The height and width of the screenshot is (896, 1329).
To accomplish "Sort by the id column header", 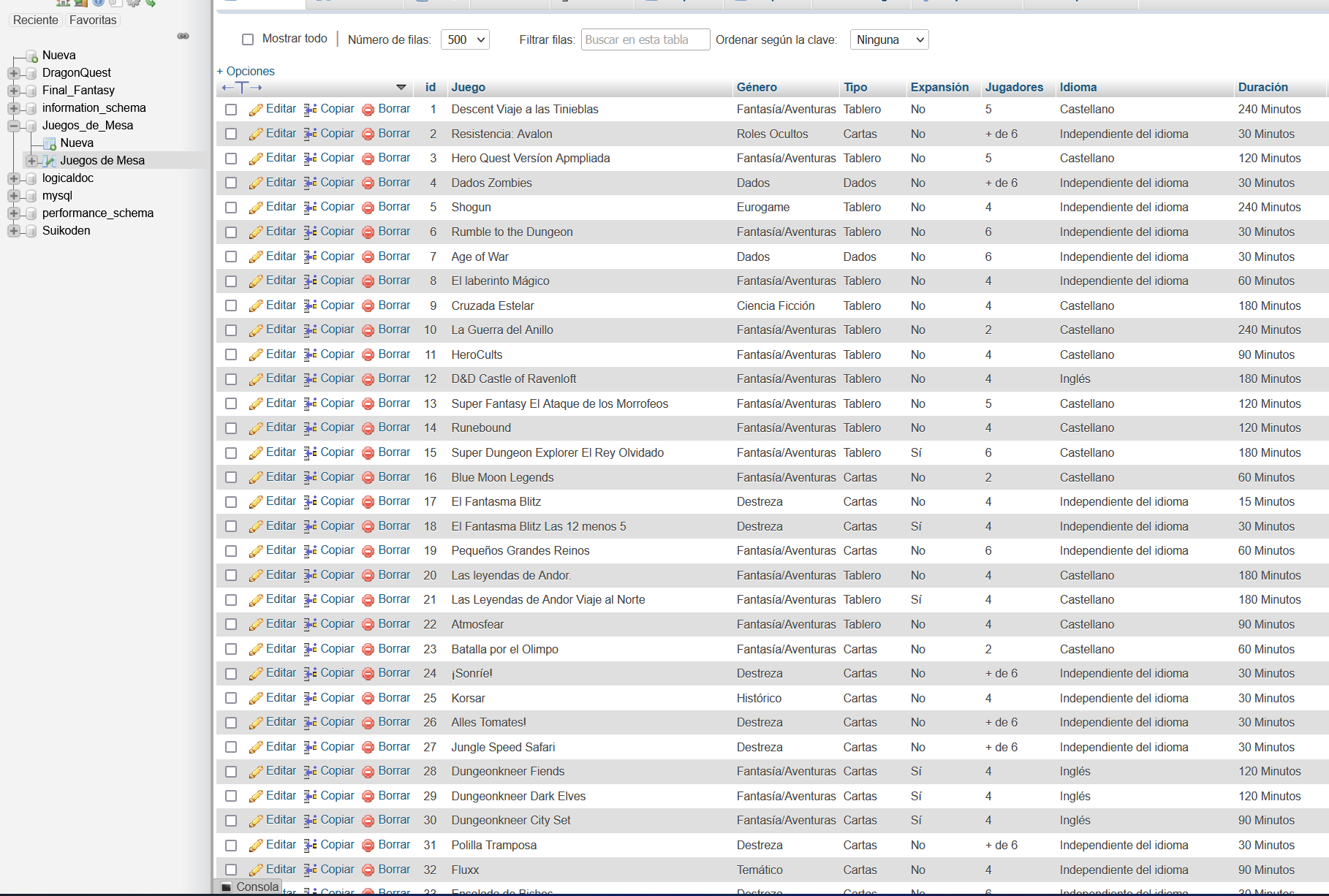I will 431,87.
